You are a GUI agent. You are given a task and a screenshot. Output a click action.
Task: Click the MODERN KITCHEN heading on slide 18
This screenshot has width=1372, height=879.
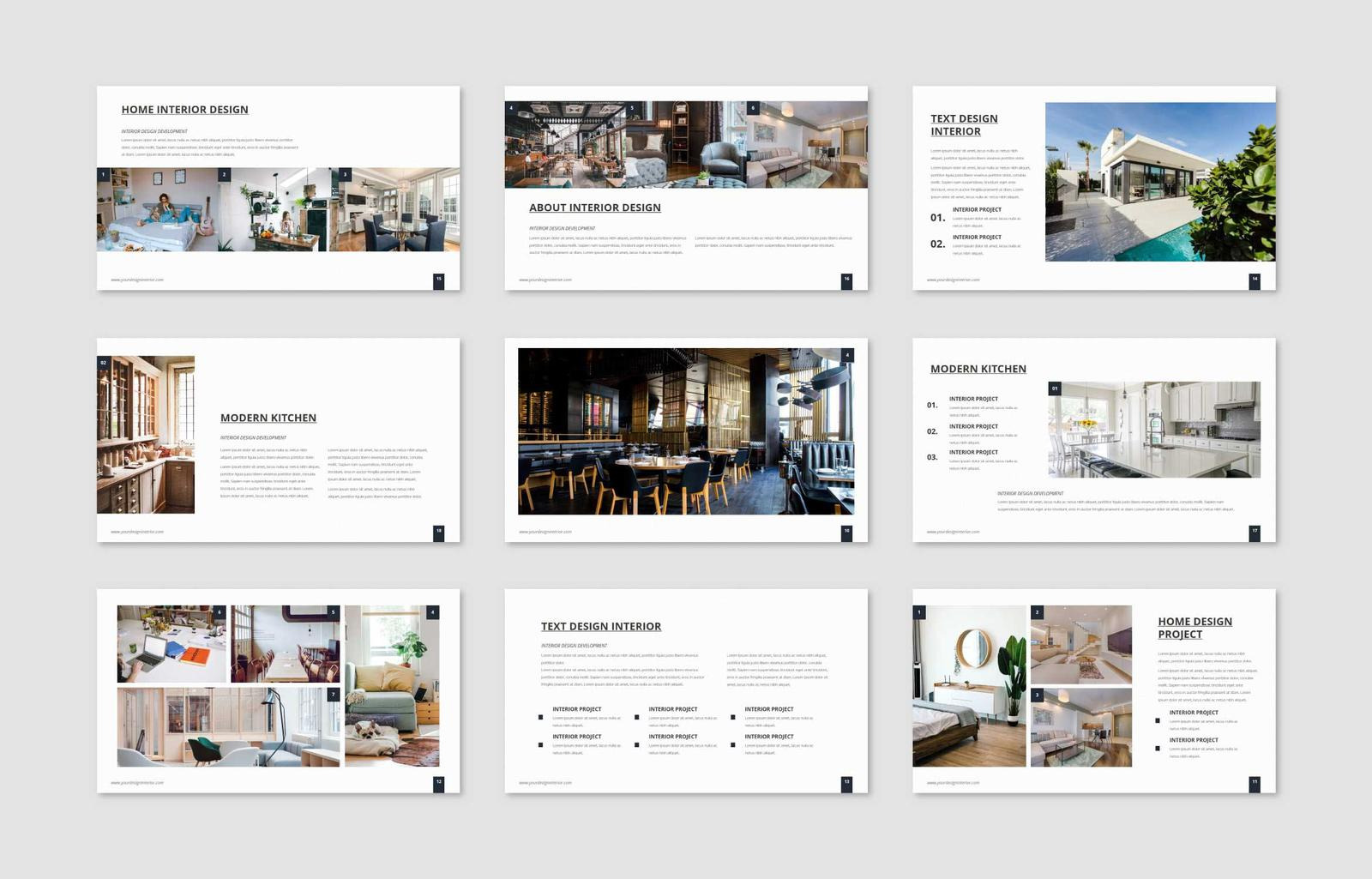click(x=268, y=418)
